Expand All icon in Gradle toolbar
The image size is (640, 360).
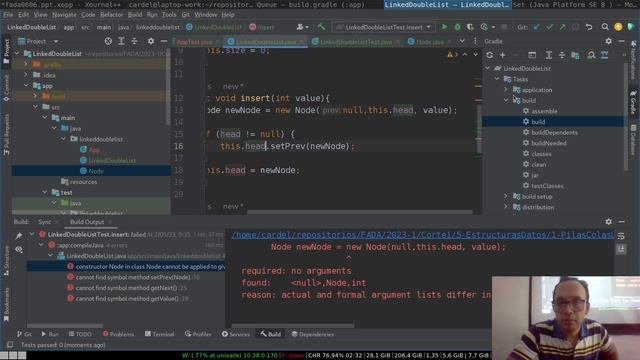pos(549,55)
